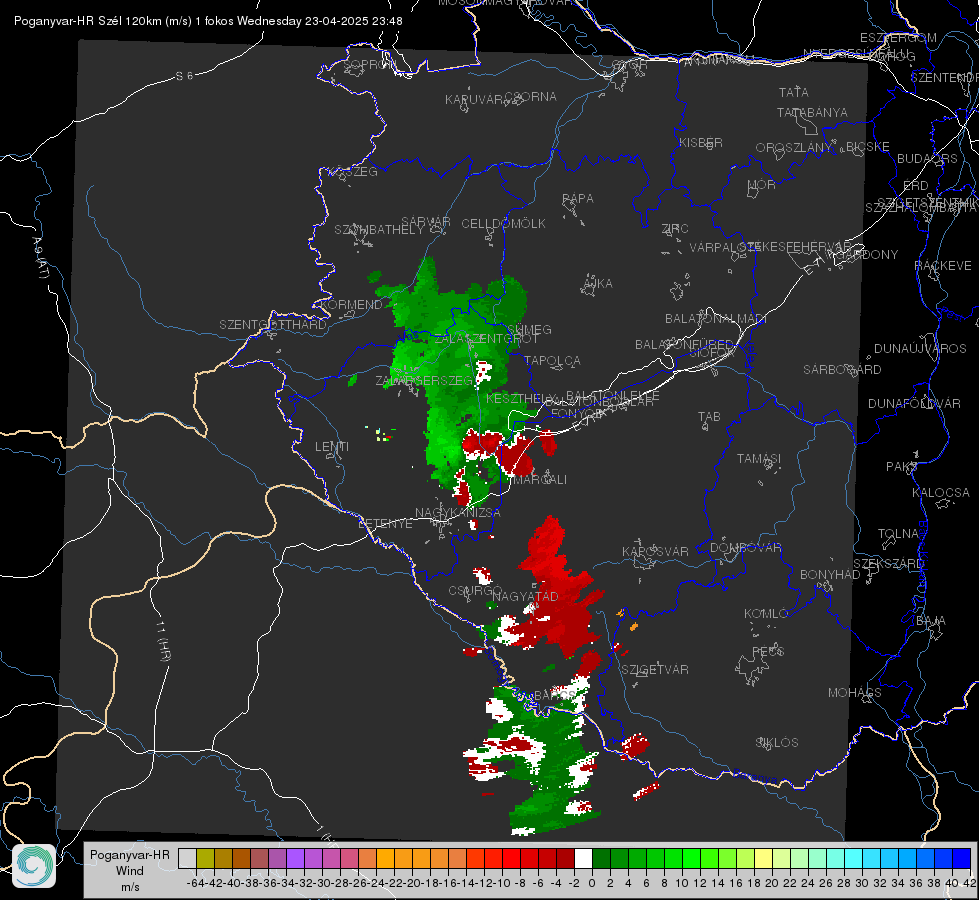The width and height of the screenshot is (979, 900).
Task: Select the yellow swatch between 18 and 20
Action: click(x=763, y=858)
